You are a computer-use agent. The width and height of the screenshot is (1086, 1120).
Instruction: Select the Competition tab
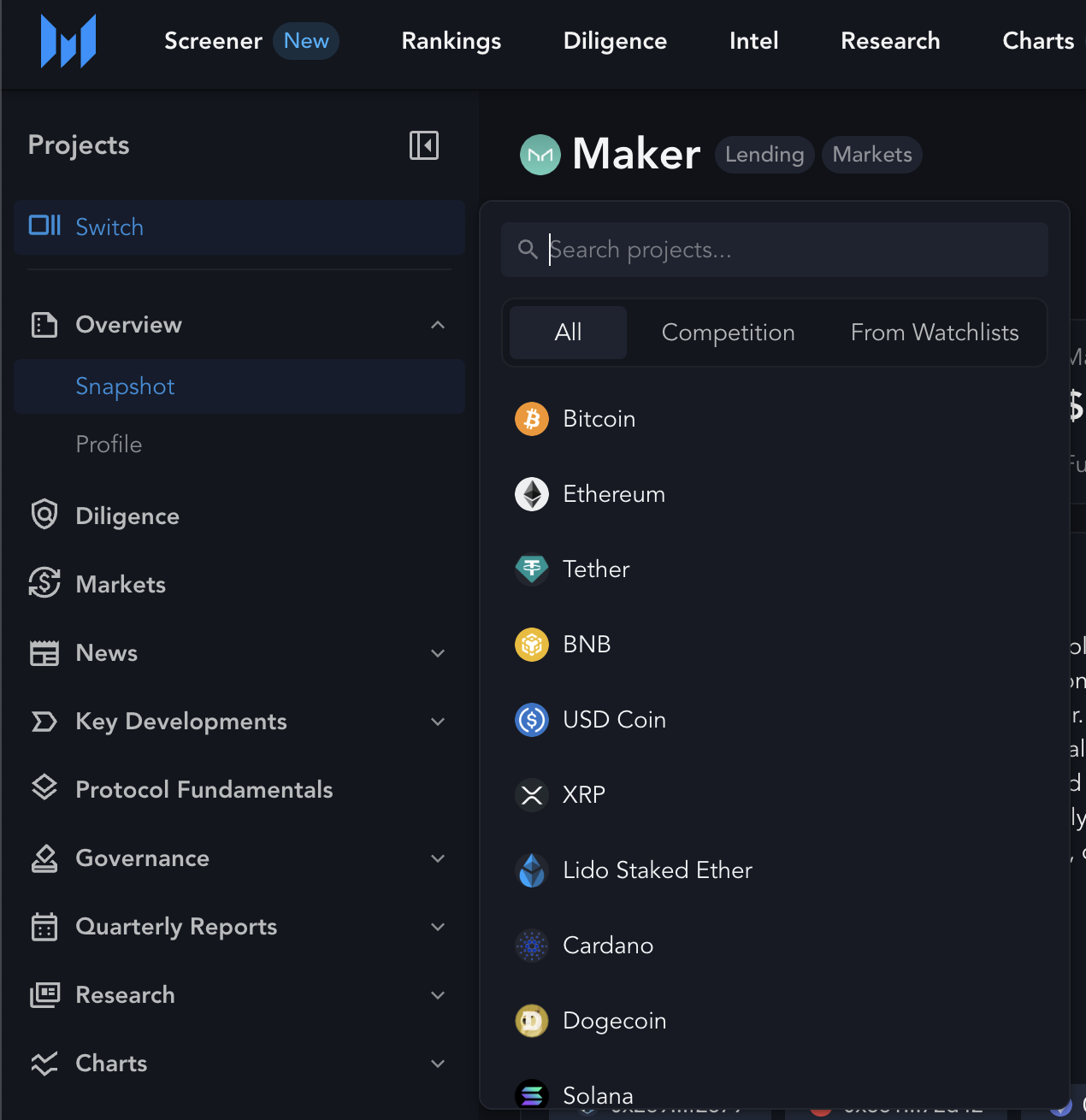pyautogui.click(x=728, y=333)
